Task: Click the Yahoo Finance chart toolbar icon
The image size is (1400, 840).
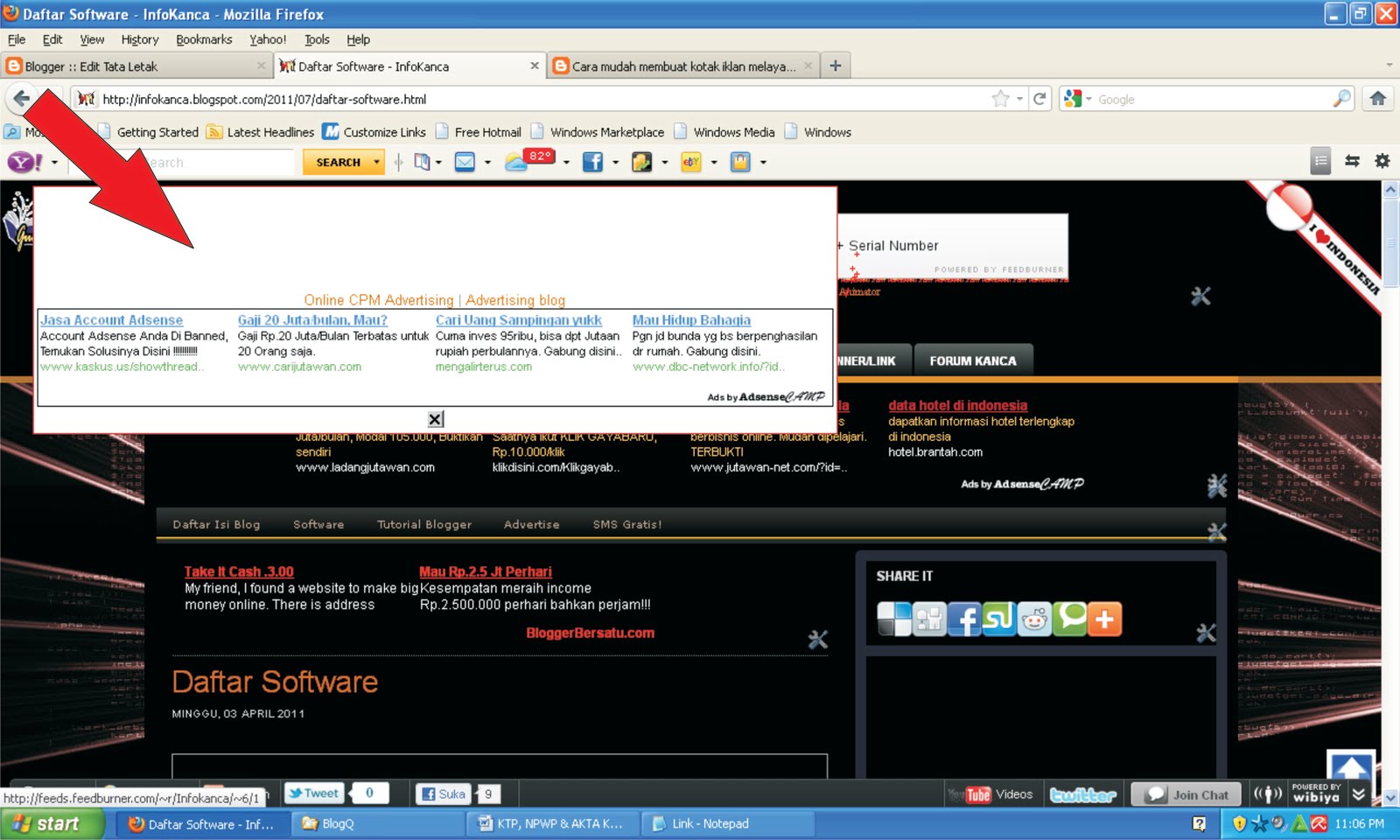Action: click(x=642, y=162)
